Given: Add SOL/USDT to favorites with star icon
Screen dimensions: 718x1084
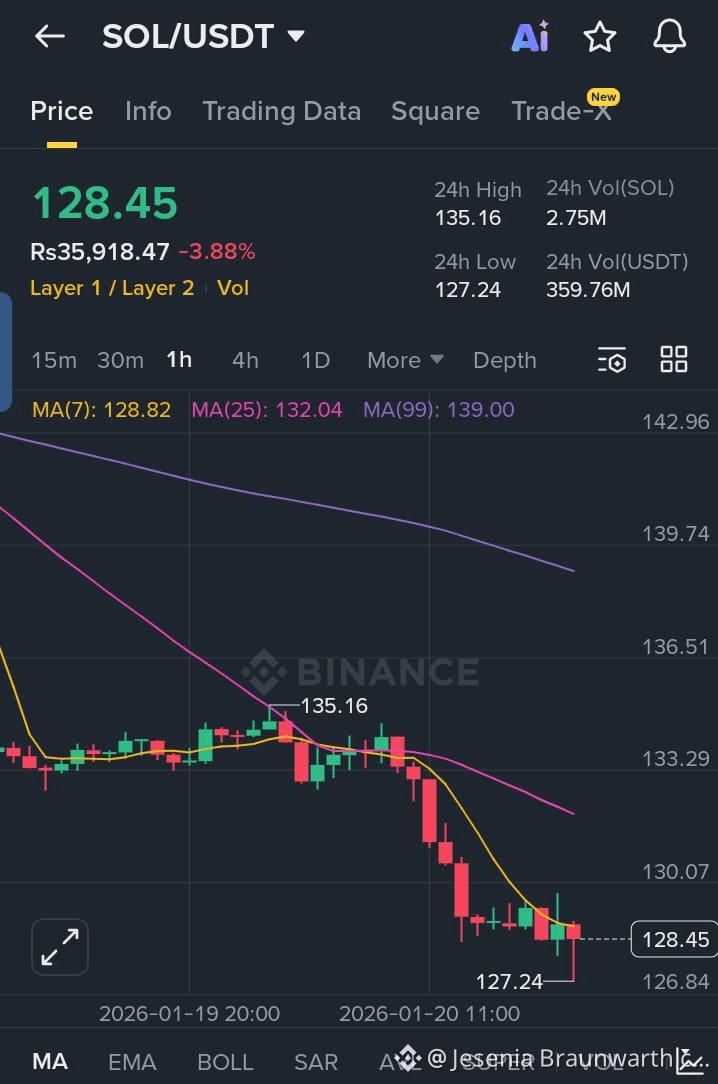Looking at the screenshot, I should click(x=600, y=37).
